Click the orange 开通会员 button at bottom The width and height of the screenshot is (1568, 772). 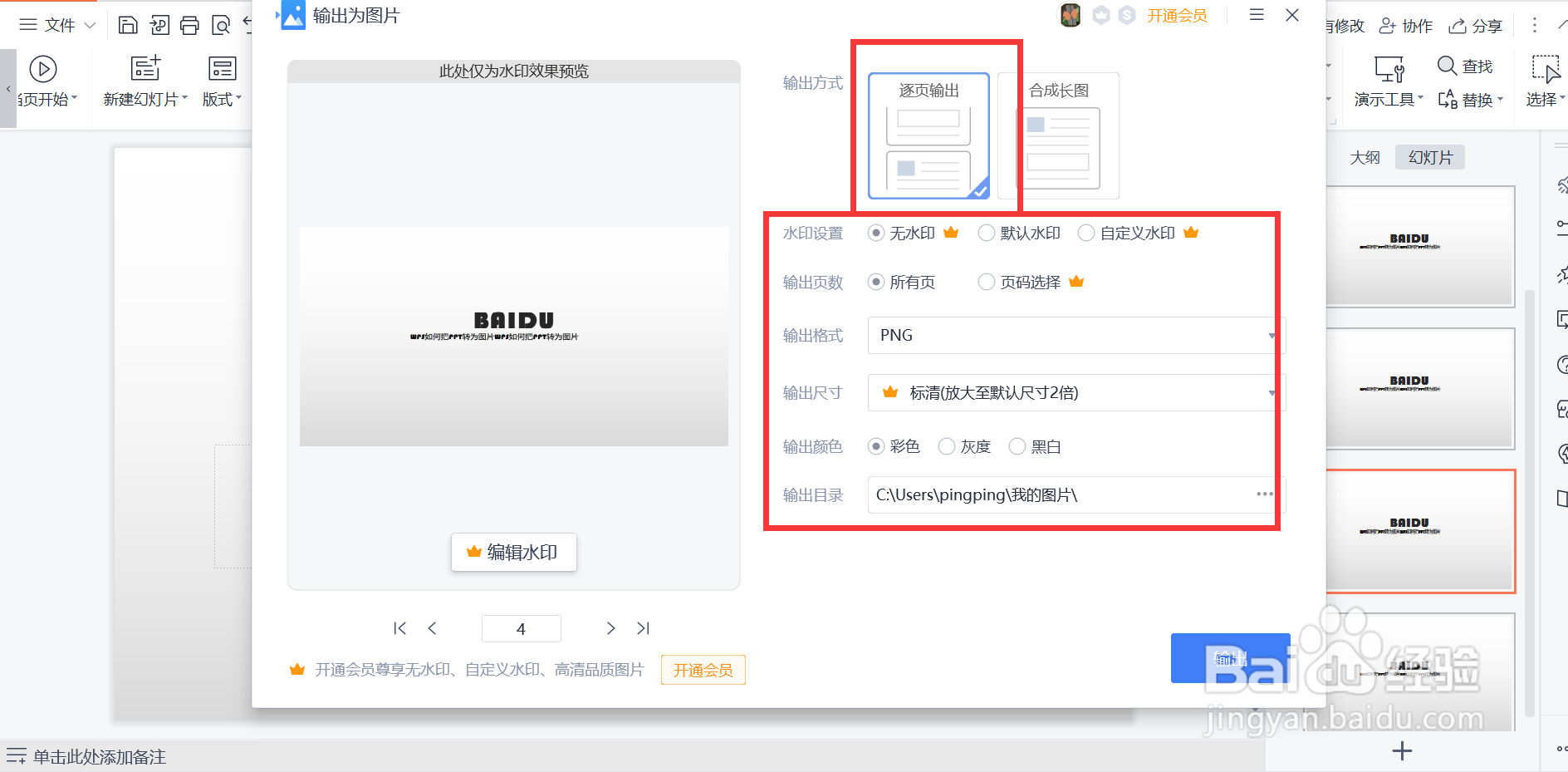pyautogui.click(x=703, y=670)
